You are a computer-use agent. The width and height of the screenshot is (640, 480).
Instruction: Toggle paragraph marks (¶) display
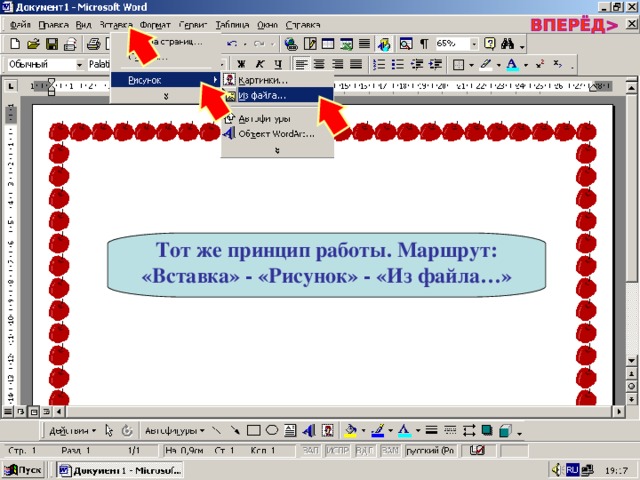[x=424, y=43]
